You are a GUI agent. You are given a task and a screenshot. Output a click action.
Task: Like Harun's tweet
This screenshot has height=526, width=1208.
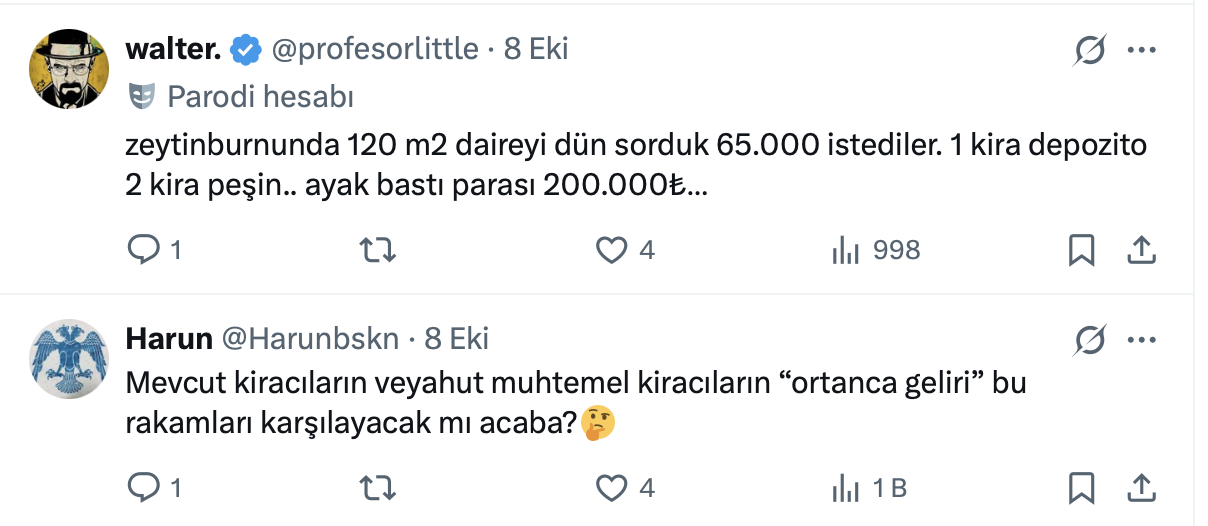pyautogui.click(x=611, y=488)
